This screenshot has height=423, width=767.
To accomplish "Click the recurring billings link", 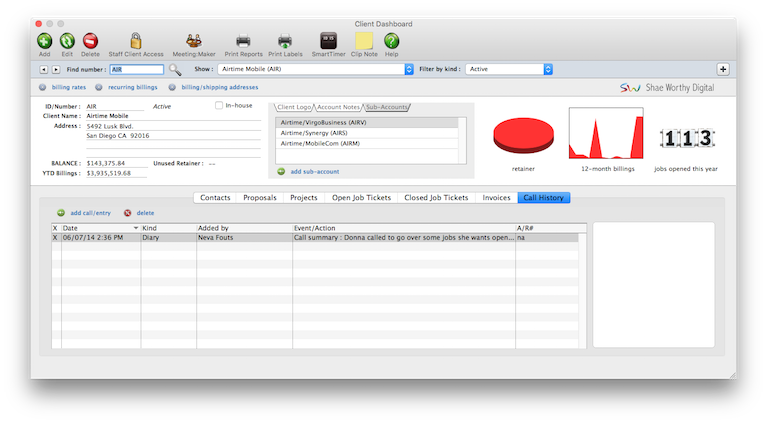I will (132, 88).
